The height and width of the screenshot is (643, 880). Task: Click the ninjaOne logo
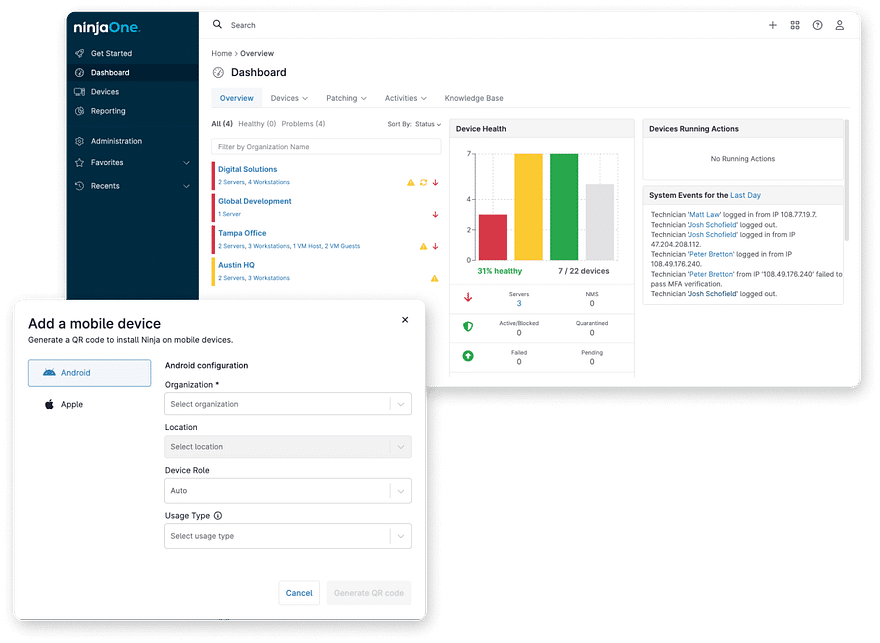tap(107, 27)
